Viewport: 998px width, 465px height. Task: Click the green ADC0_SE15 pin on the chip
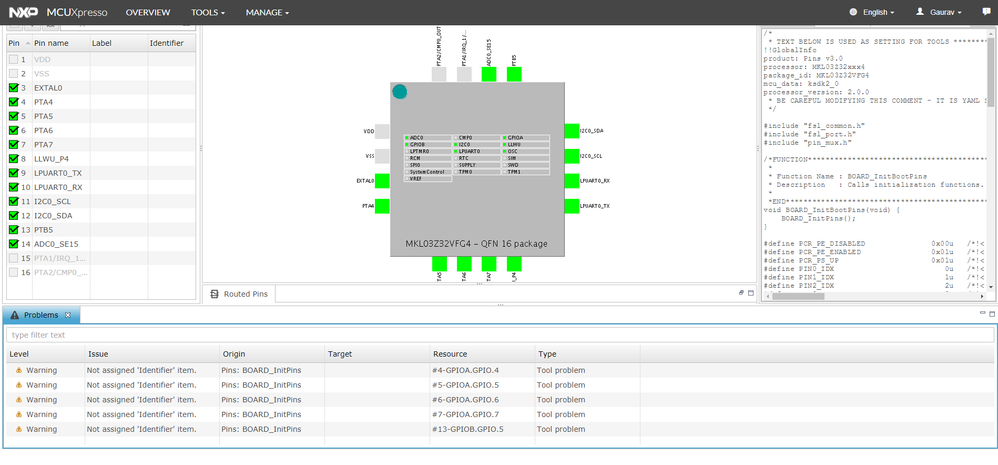click(x=489, y=74)
